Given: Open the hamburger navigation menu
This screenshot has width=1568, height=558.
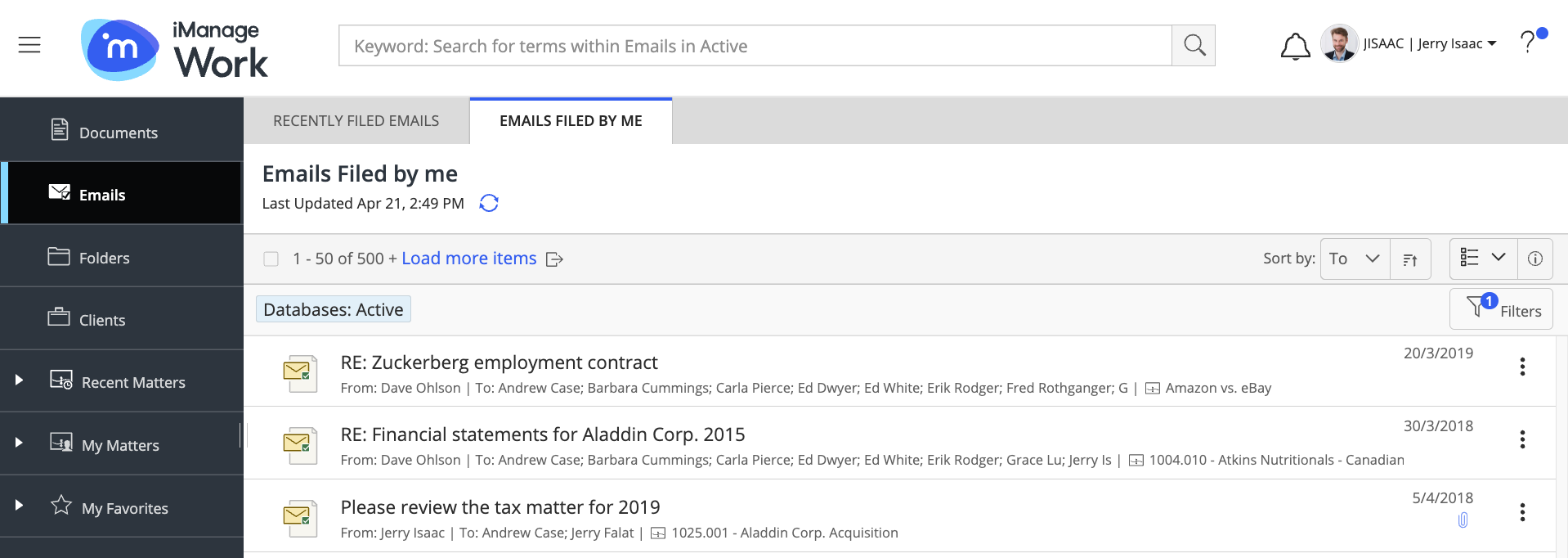Looking at the screenshot, I should click(x=29, y=45).
